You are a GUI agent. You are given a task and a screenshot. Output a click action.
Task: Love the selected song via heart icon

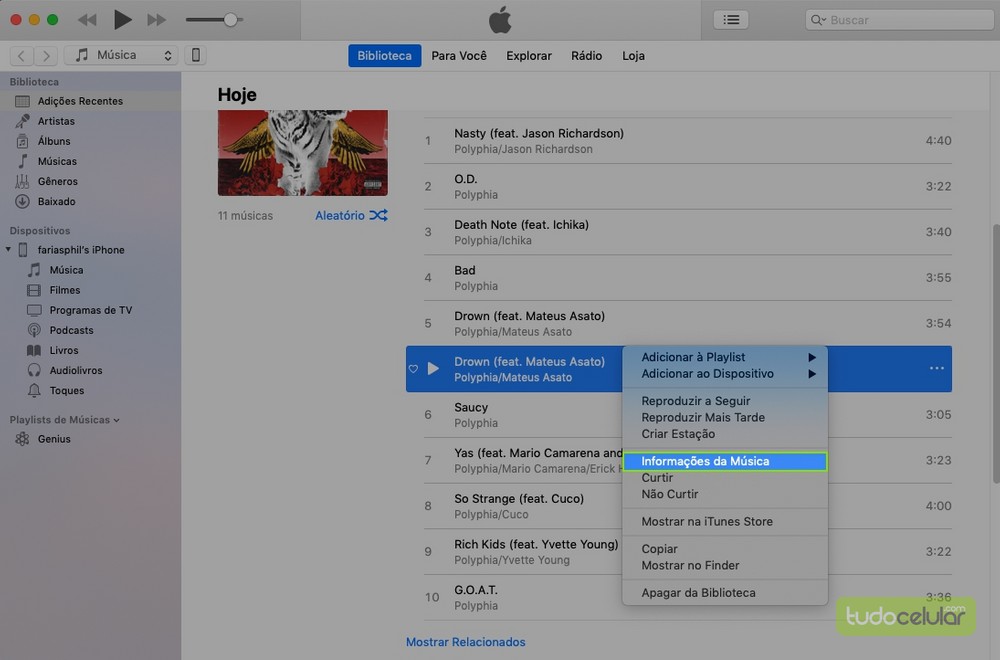coord(413,369)
